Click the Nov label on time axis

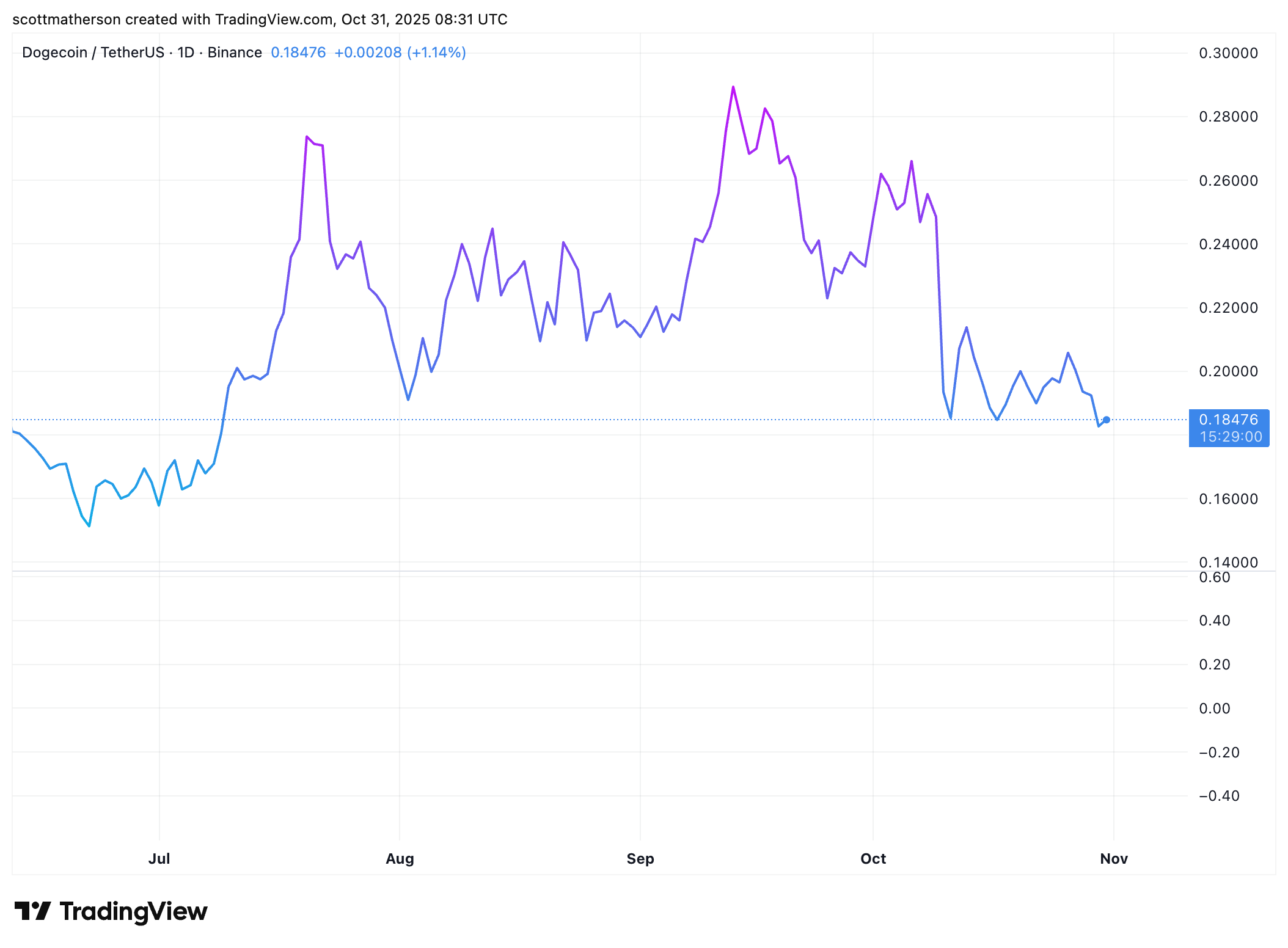[1113, 858]
